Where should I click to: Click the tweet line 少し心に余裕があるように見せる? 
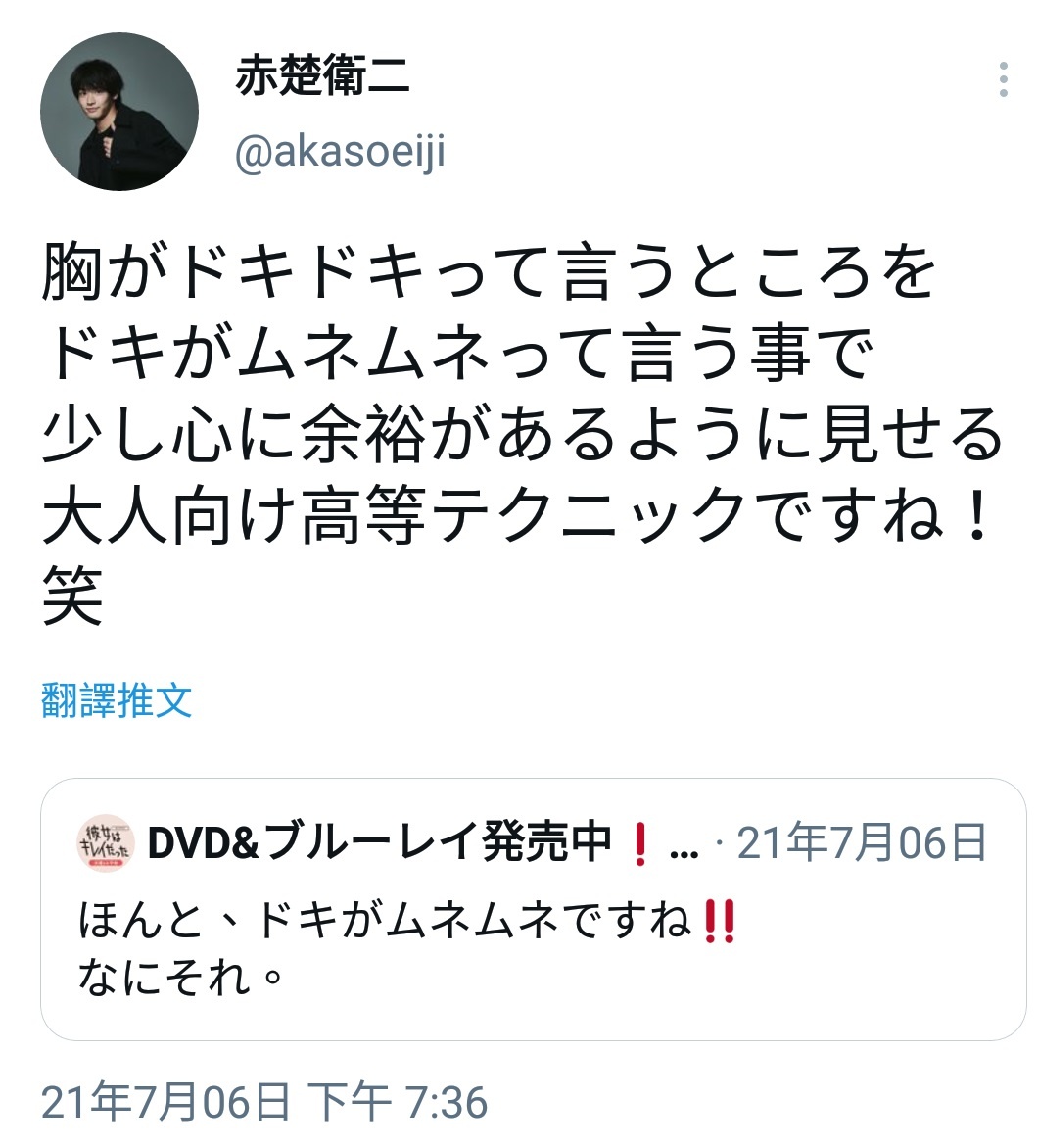[522, 433]
